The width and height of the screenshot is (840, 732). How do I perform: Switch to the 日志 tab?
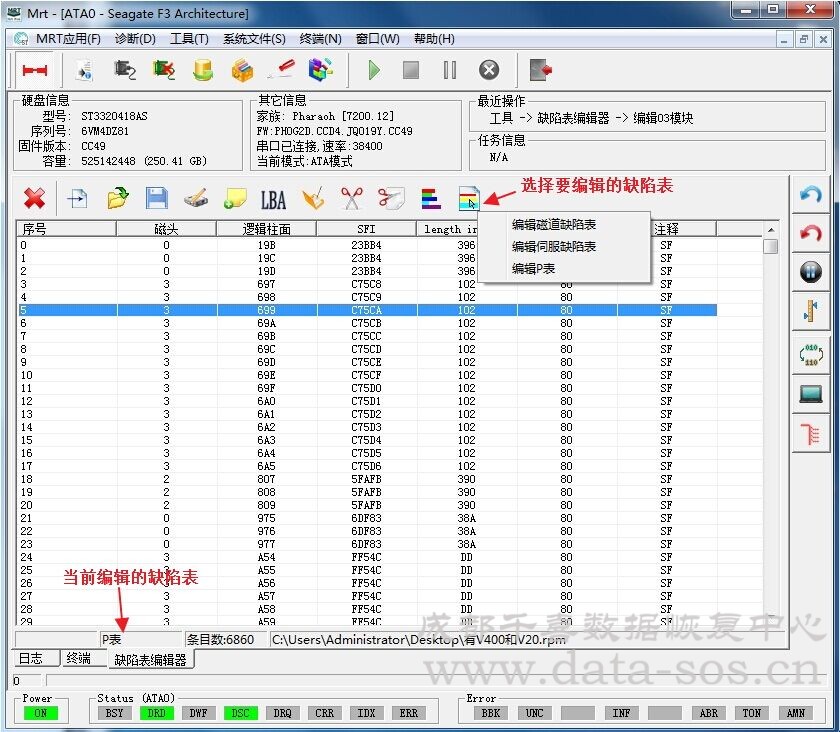(32, 658)
